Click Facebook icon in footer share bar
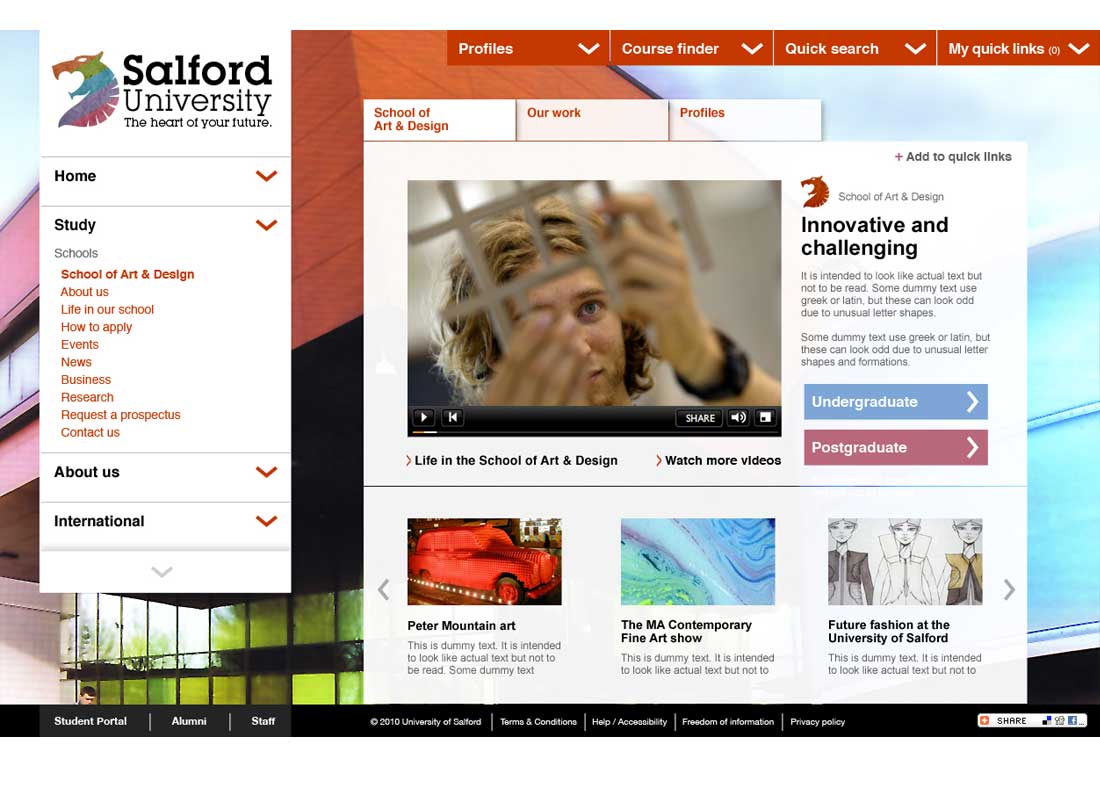1100x800 pixels. click(x=1072, y=721)
